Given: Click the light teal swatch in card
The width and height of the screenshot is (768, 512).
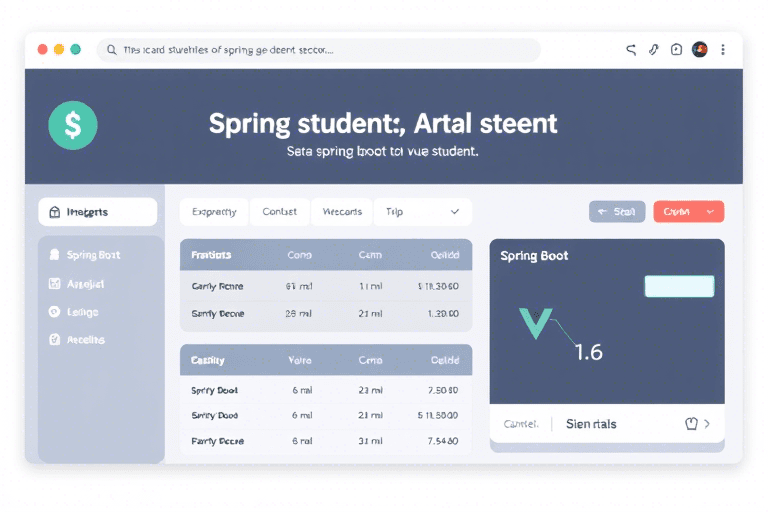Looking at the screenshot, I should pos(679,287).
